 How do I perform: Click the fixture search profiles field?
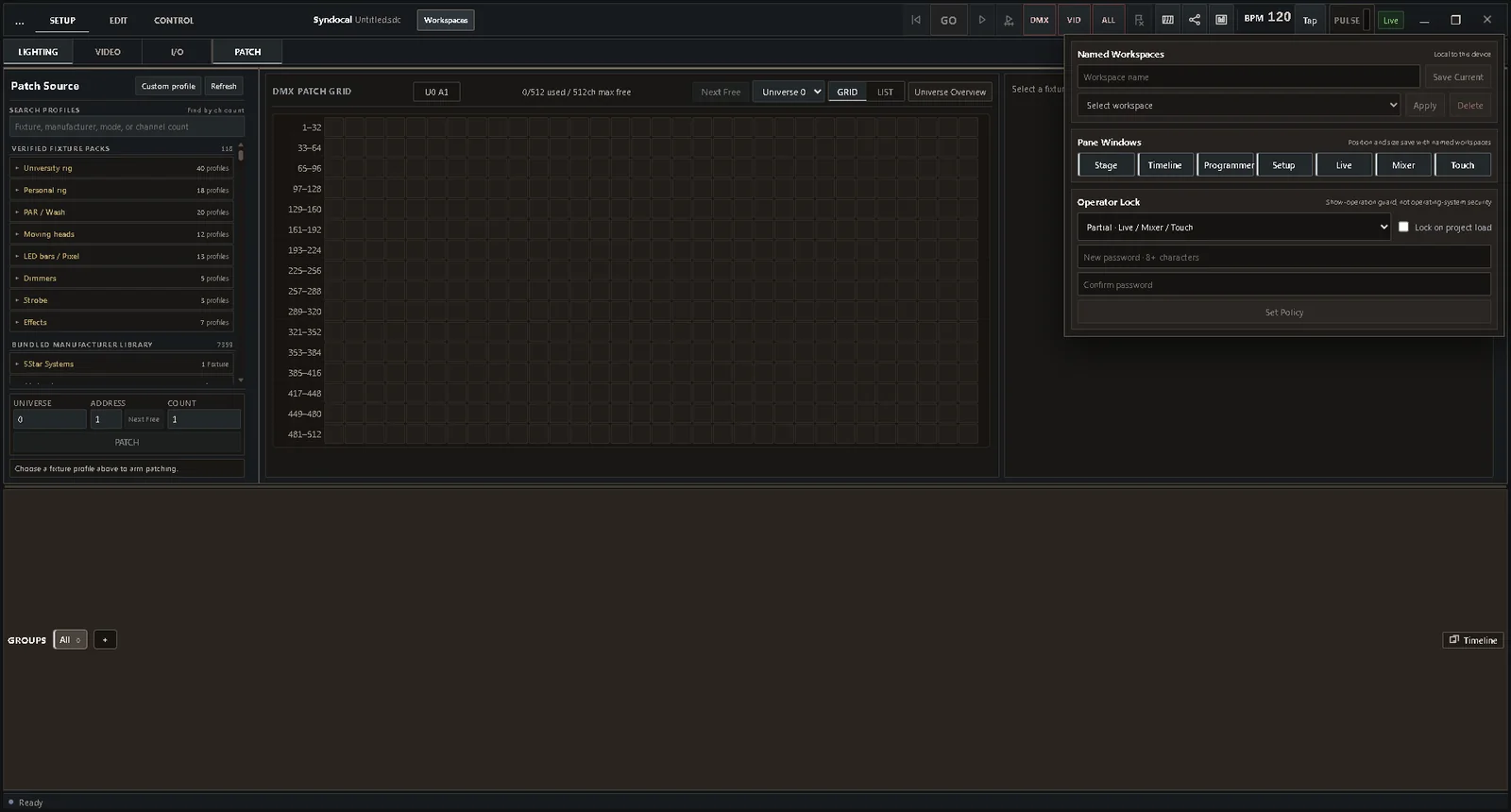click(127, 127)
